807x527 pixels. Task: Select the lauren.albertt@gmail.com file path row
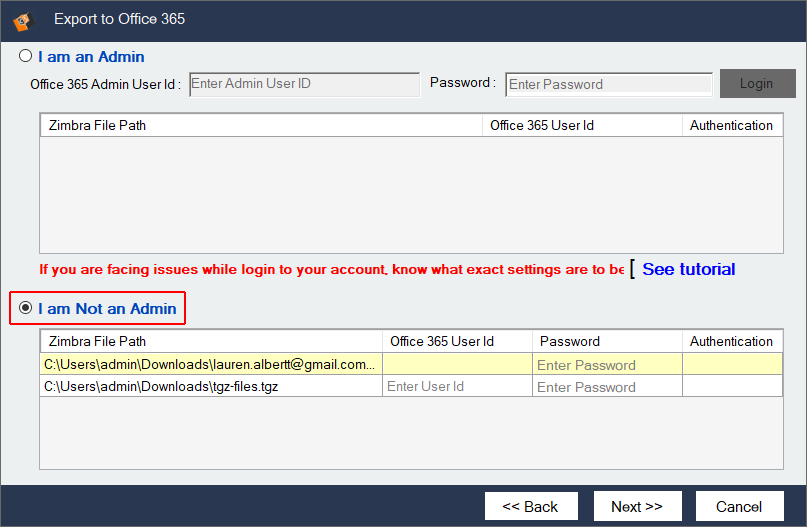[x=211, y=364]
